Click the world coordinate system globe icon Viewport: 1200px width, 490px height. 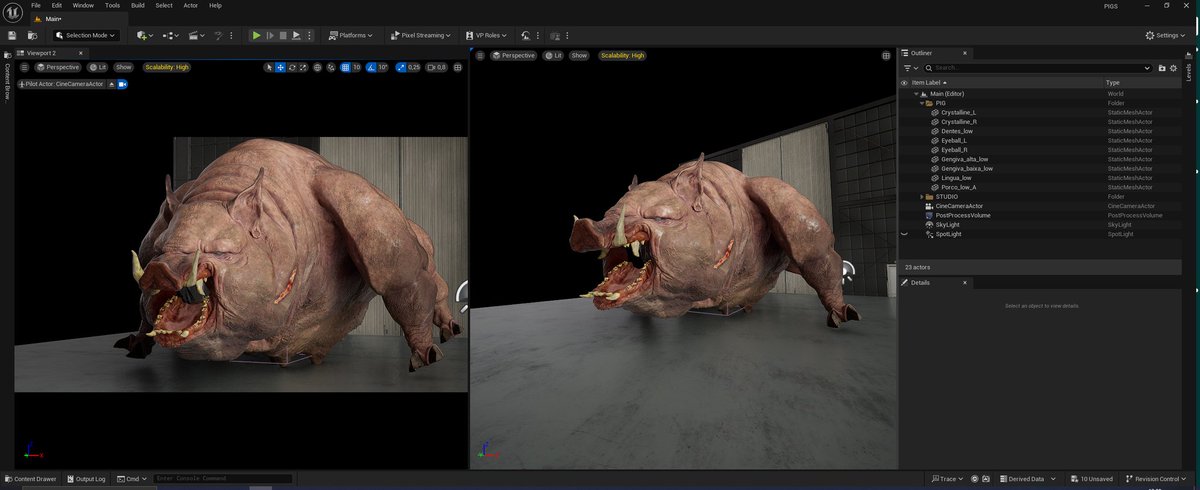point(317,67)
